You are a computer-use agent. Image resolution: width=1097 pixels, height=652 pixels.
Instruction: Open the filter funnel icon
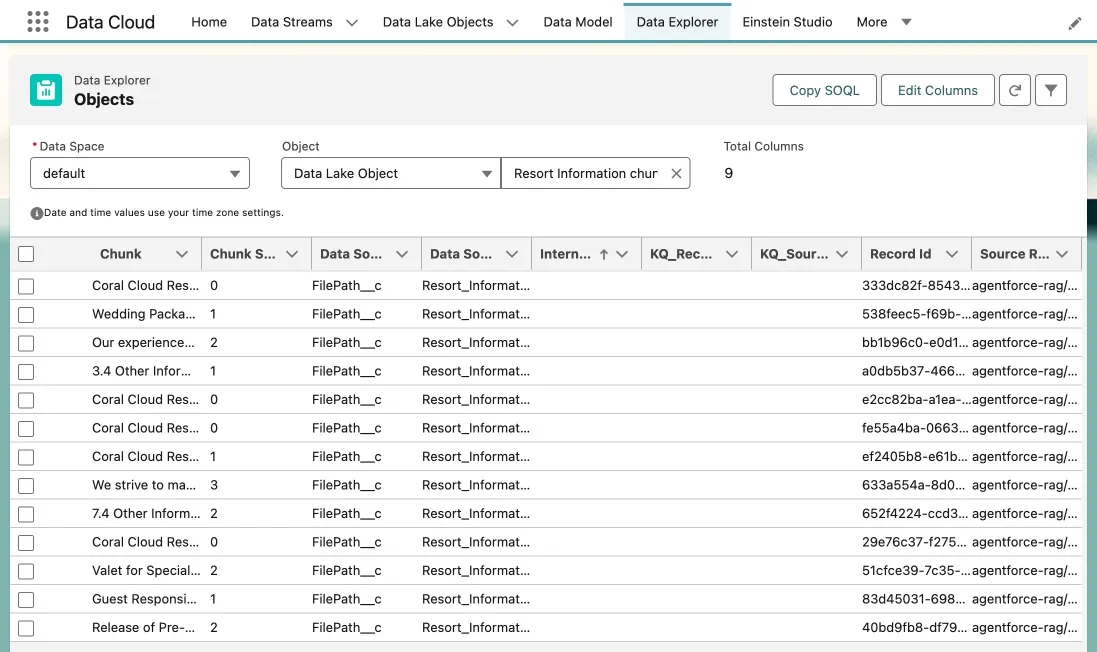coord(1050,90)
